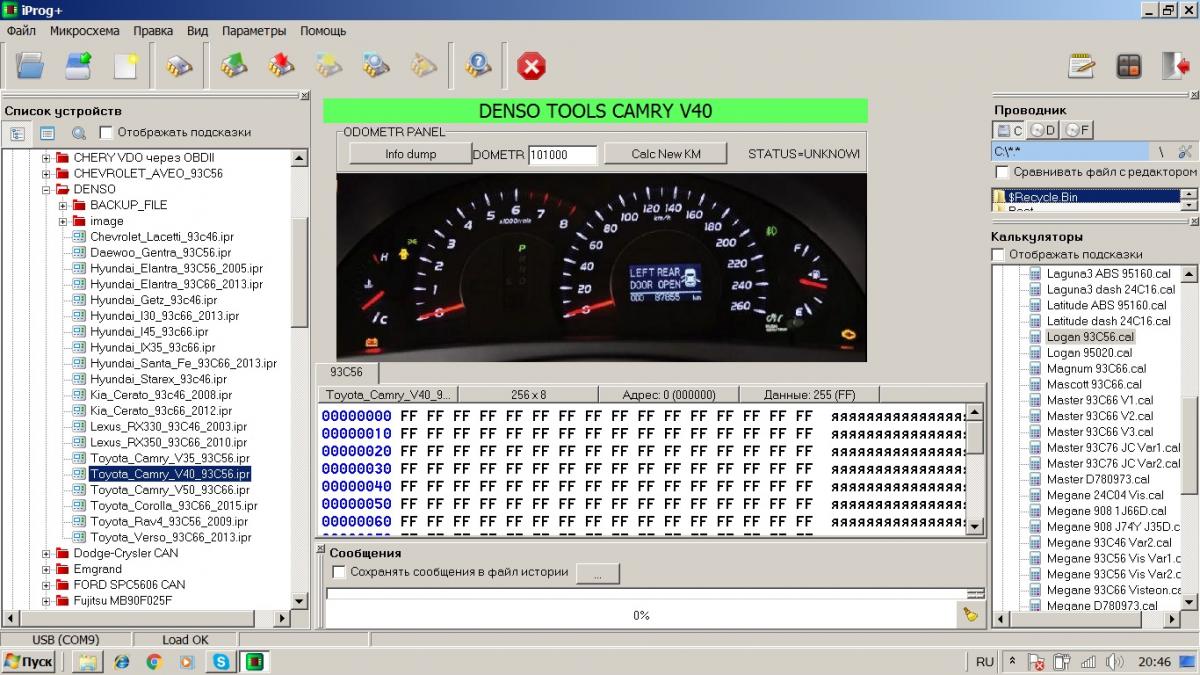This screenshot has width=1200, height=675.
Task: Click the open file folder icon
Action: click(x=31, y=66)
